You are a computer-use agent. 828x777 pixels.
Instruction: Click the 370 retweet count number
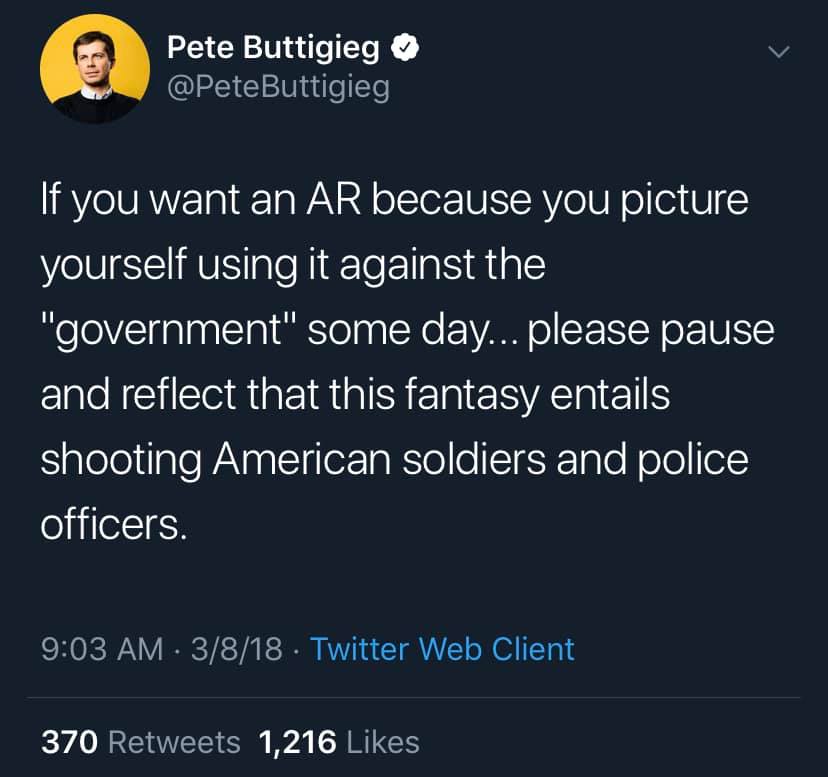click(x=69, y=742)
